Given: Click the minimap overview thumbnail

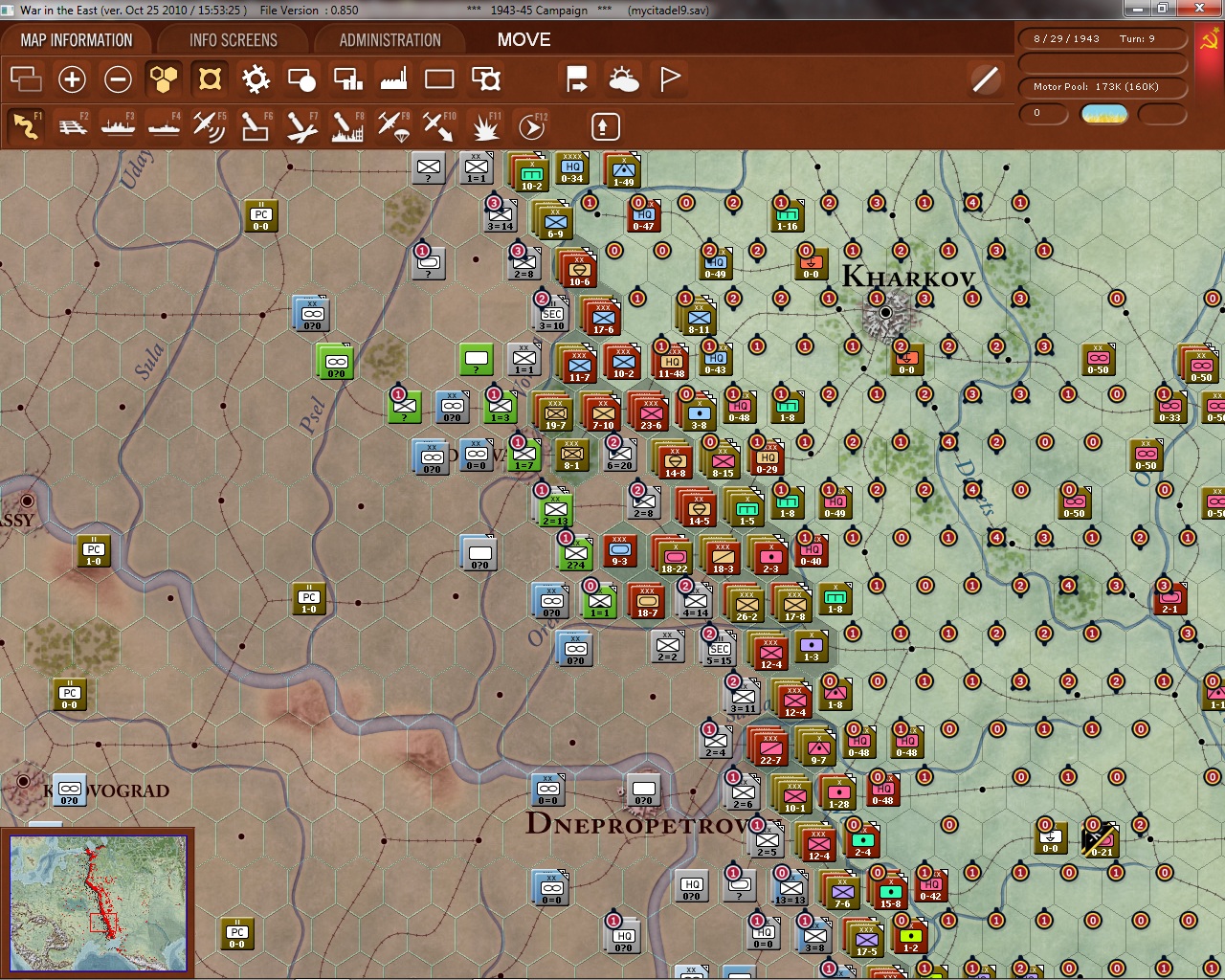Looking at the screenshot, I should tap(99, 902).
